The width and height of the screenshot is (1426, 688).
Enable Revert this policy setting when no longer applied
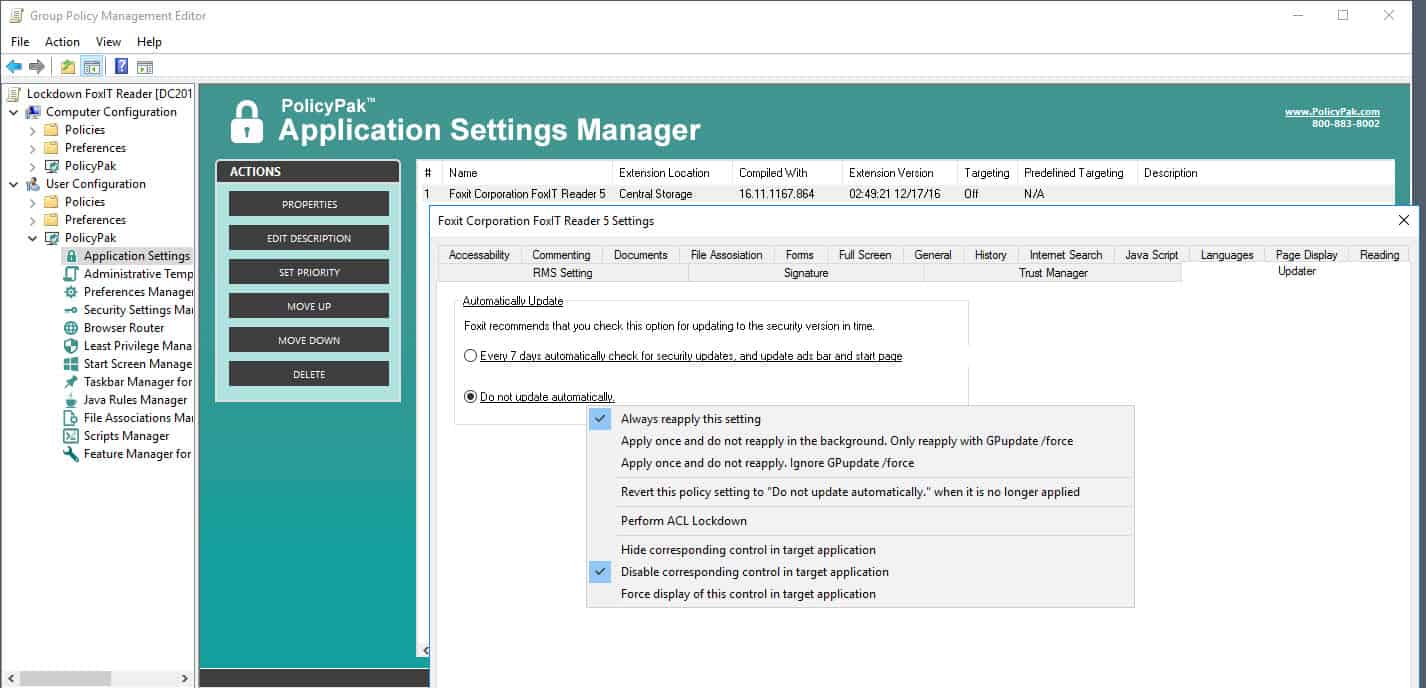tap(860, 492)
